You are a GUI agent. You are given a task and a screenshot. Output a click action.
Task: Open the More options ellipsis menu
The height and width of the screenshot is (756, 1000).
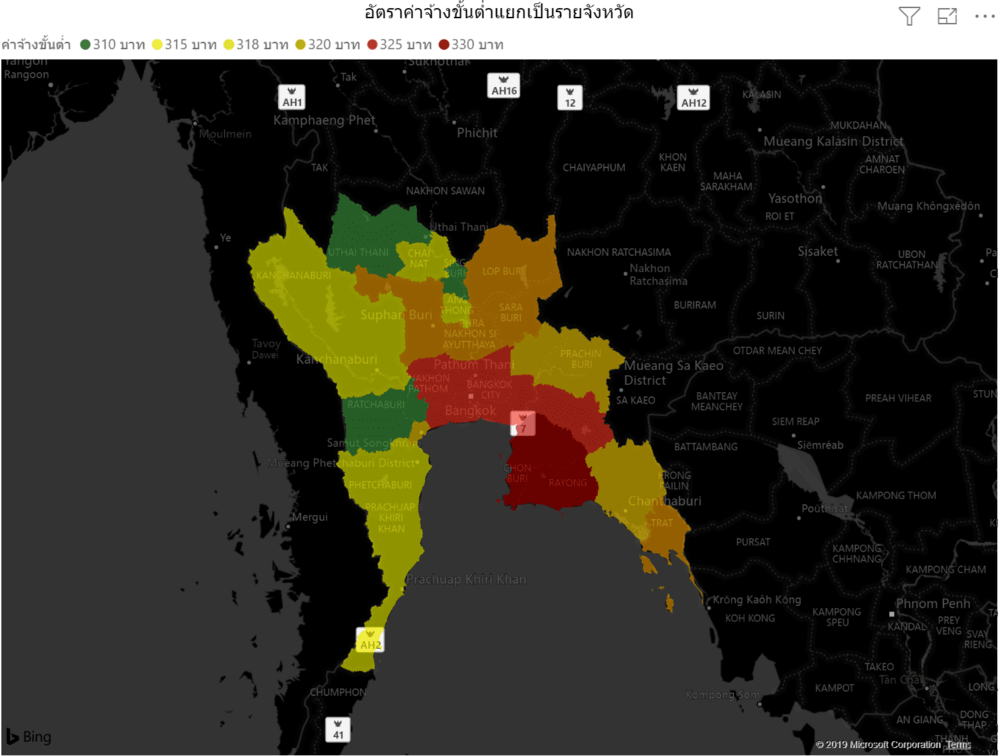[984, 16]
